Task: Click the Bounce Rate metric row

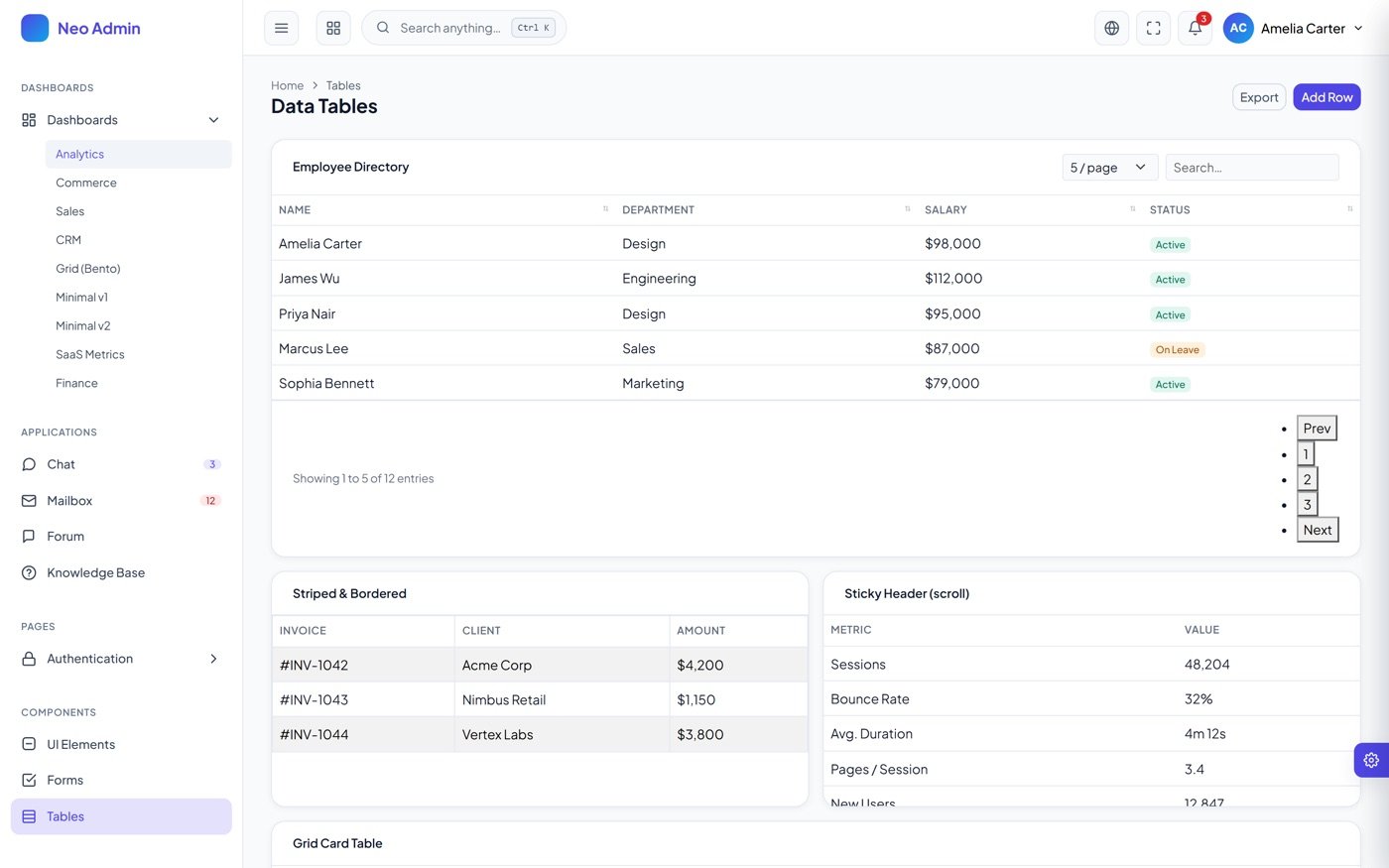Action: (x=1091, y=698)
